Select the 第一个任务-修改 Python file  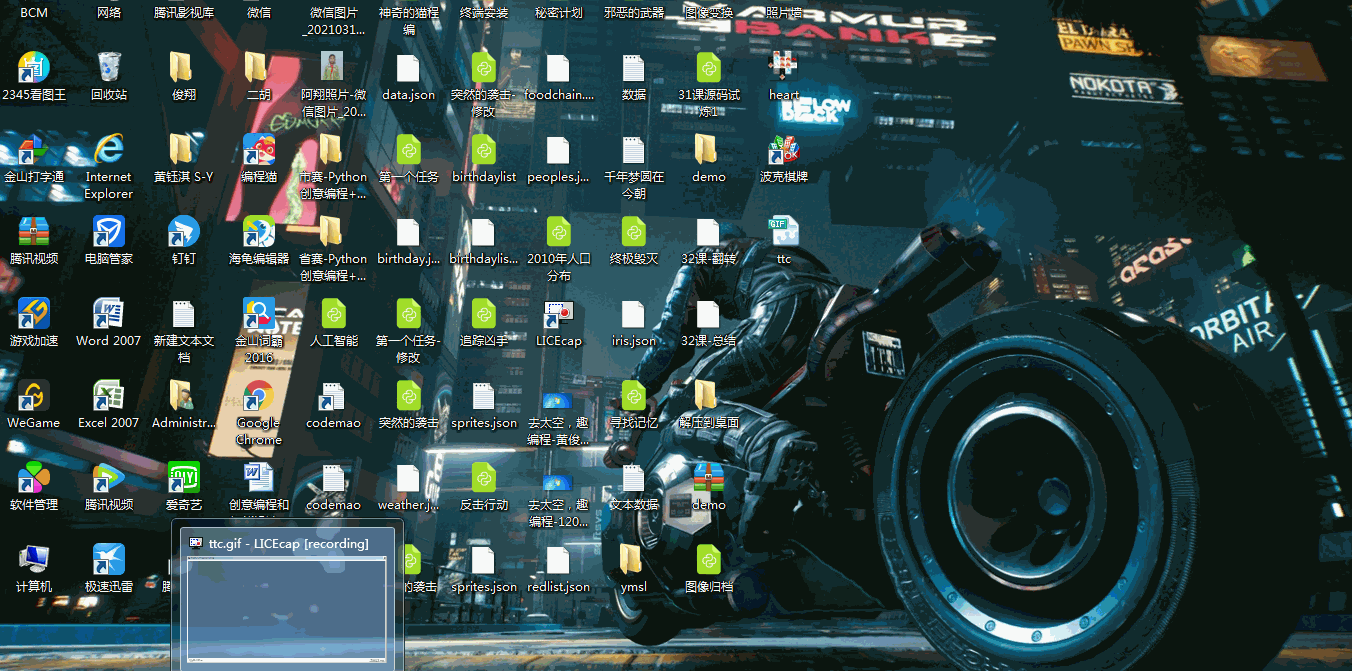coord(409,314)
